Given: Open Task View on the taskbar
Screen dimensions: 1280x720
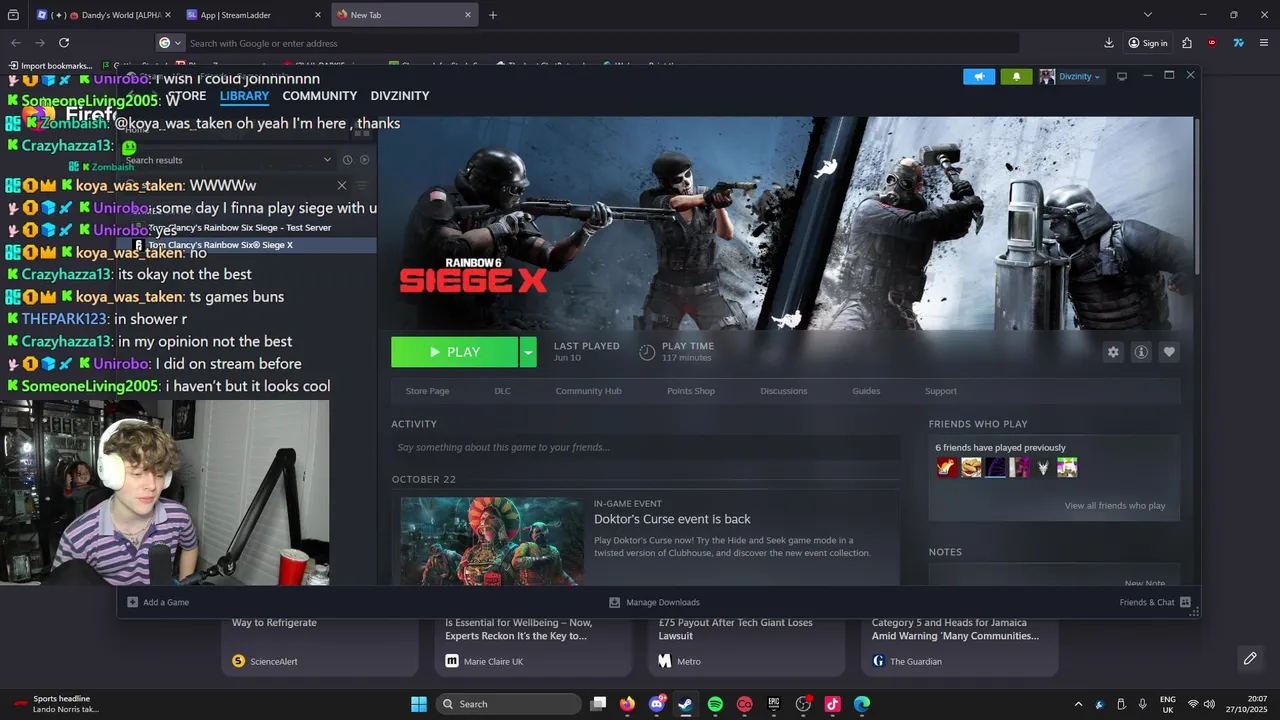Looking at the screenshot, I should click(x=598, y=704).
